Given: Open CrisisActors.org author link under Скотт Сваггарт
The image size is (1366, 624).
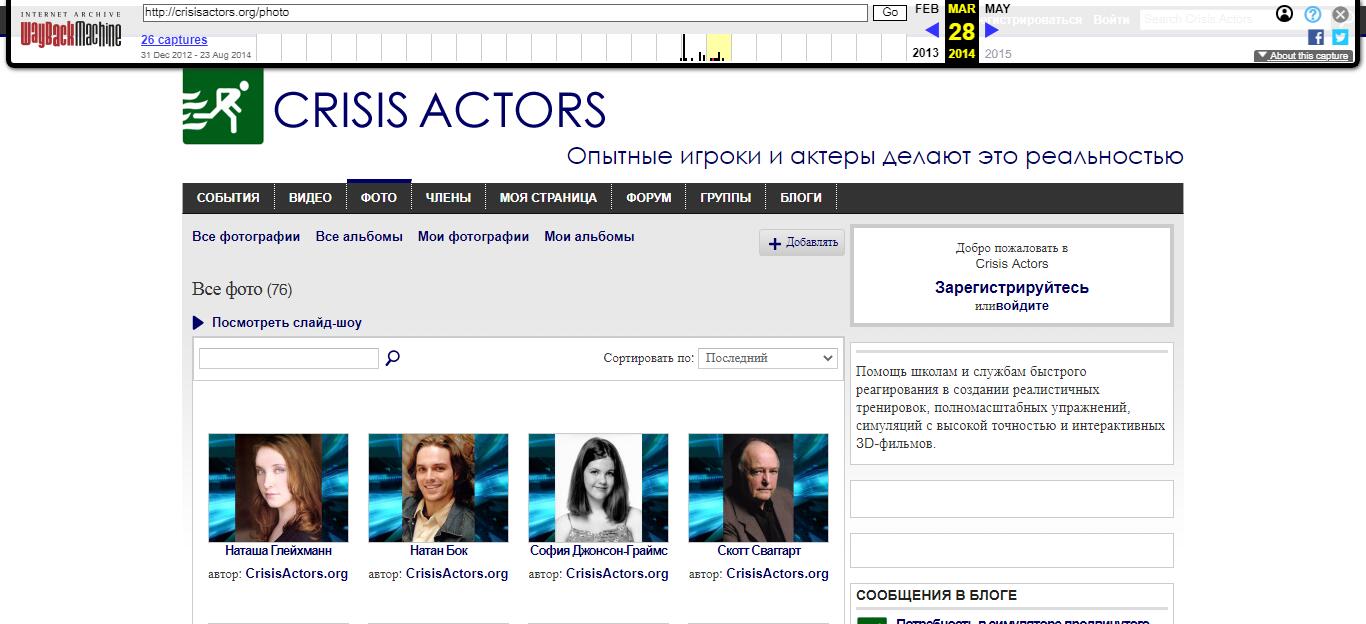Looking at the screenshot, I should [778, 574].
